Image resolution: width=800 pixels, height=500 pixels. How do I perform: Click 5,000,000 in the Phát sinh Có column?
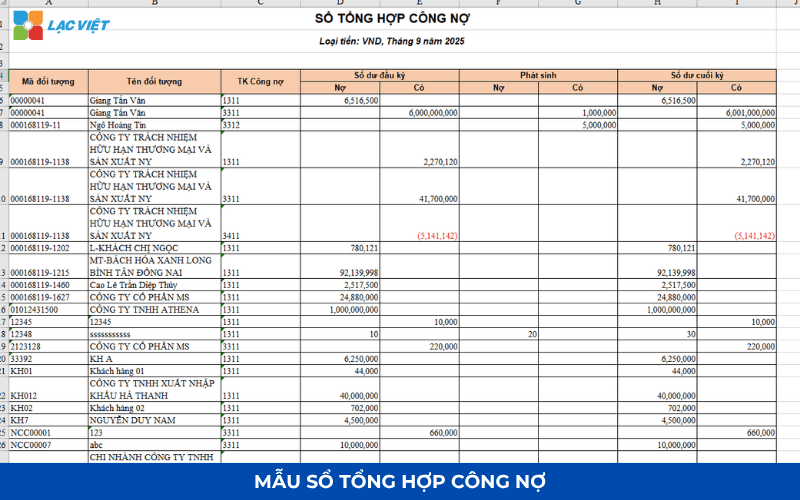click(x=578, y=125)
